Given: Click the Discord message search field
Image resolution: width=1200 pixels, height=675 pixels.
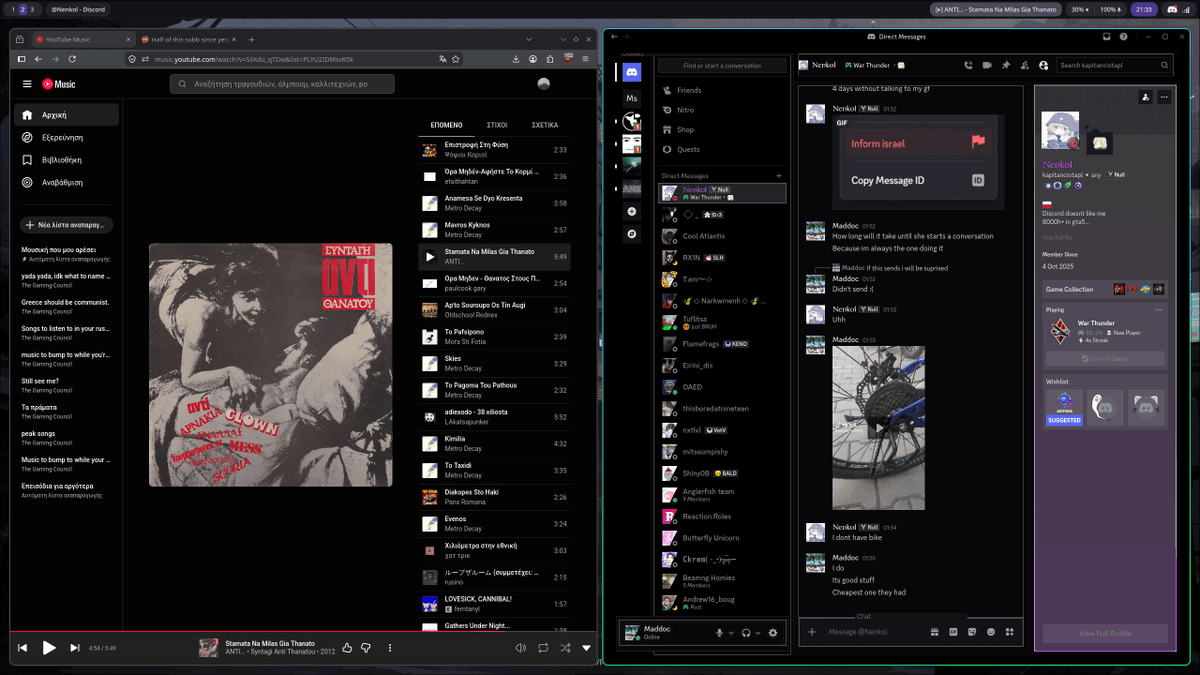Looking at the screenshot, I should pos(1114,65).
